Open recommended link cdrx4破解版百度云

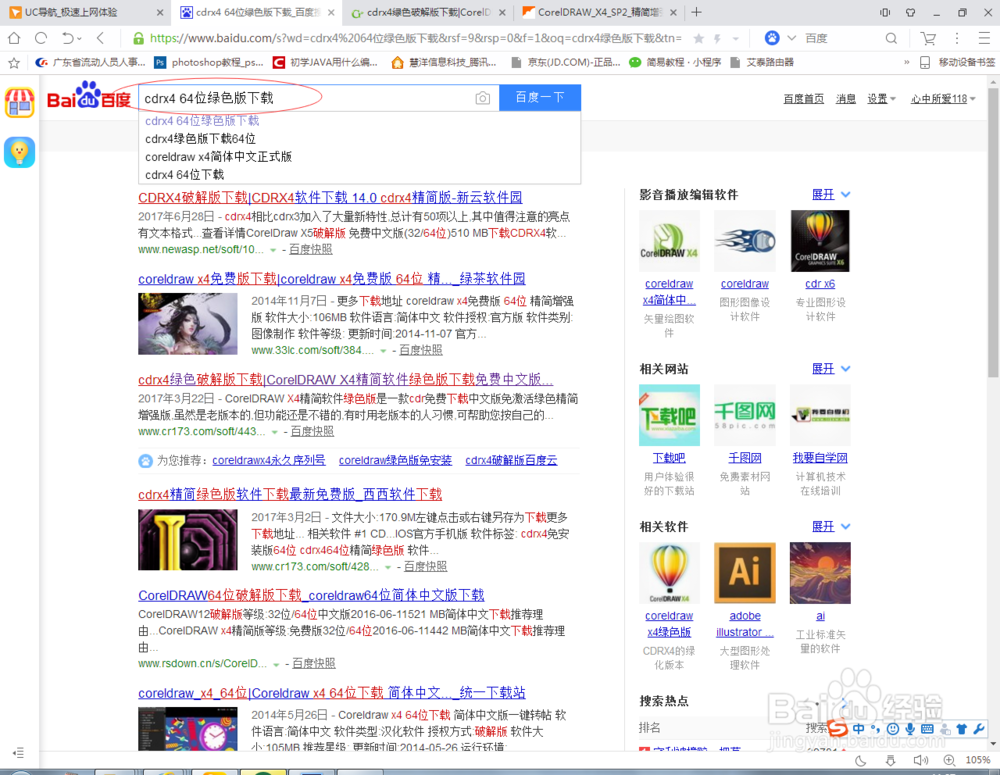(511, 461)
